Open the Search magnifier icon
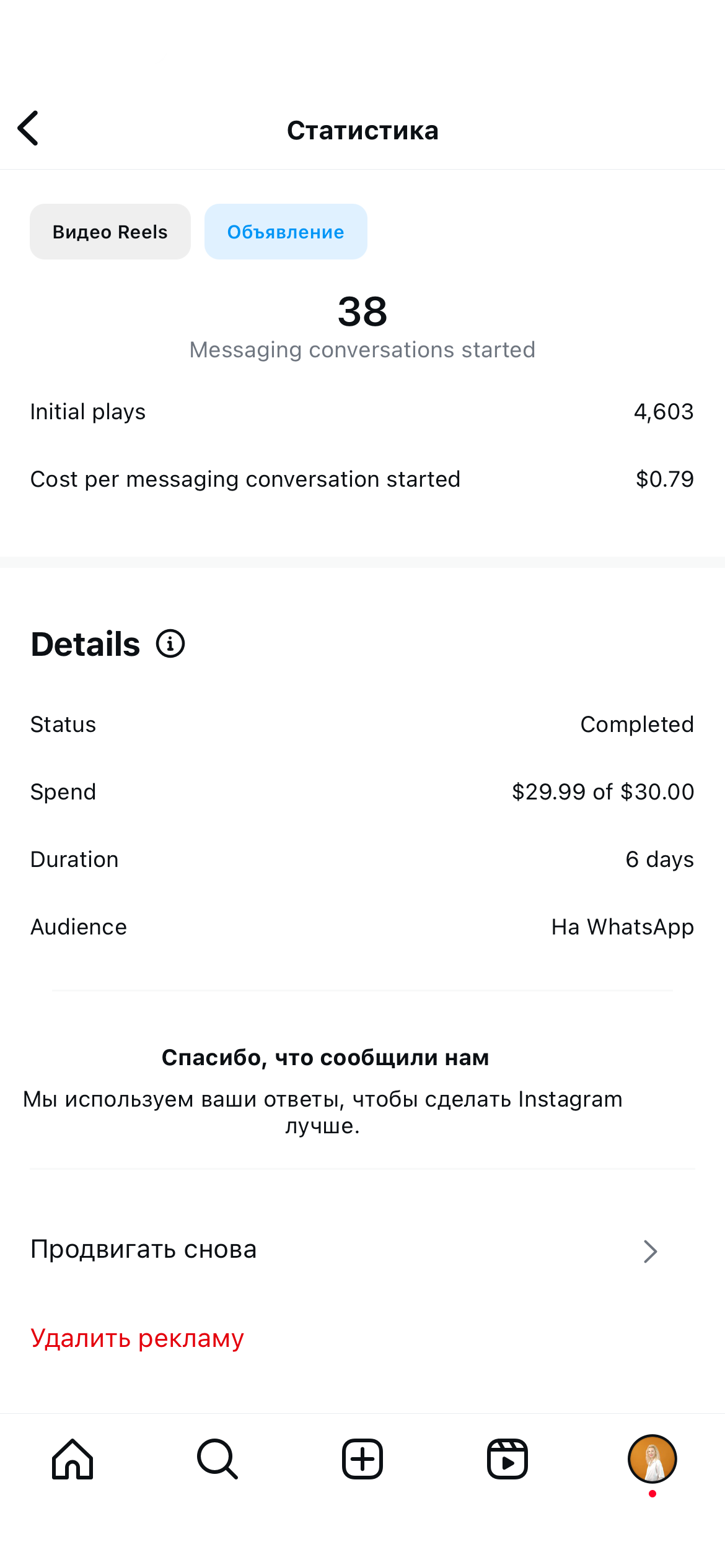Viewport: 725px width, 1568px height. (x=217, y=1459)
